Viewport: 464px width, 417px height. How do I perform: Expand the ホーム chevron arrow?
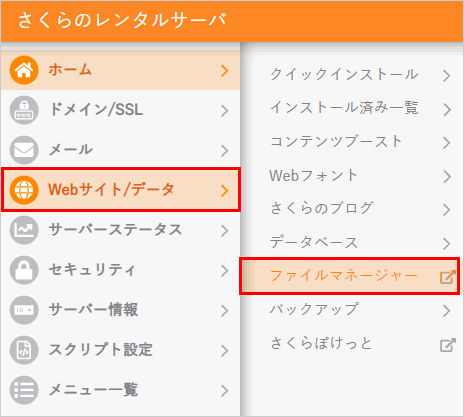225,71
